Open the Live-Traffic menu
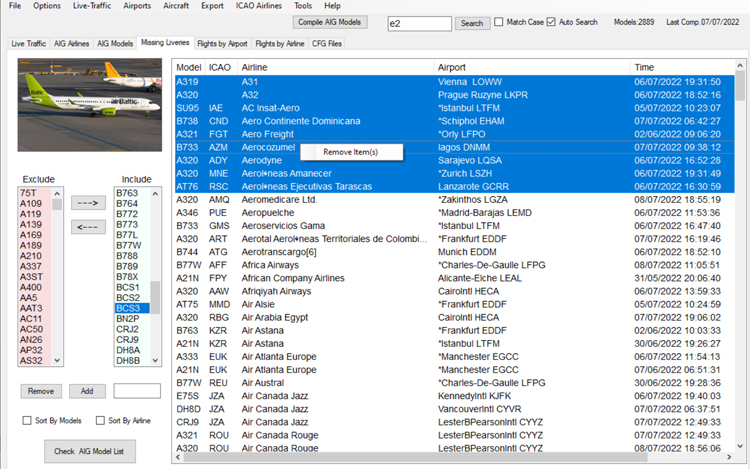Image resolution: width=750 pixels, height=469 pixels. (92, 6)
